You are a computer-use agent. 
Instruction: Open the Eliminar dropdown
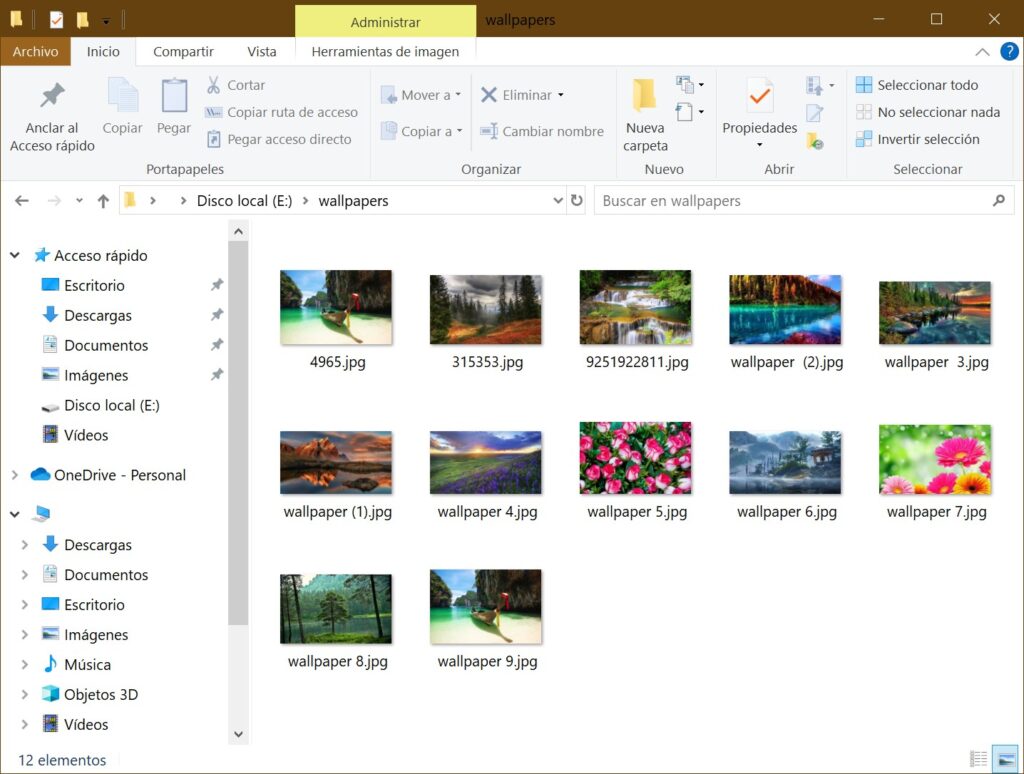[x=560, y=95]
